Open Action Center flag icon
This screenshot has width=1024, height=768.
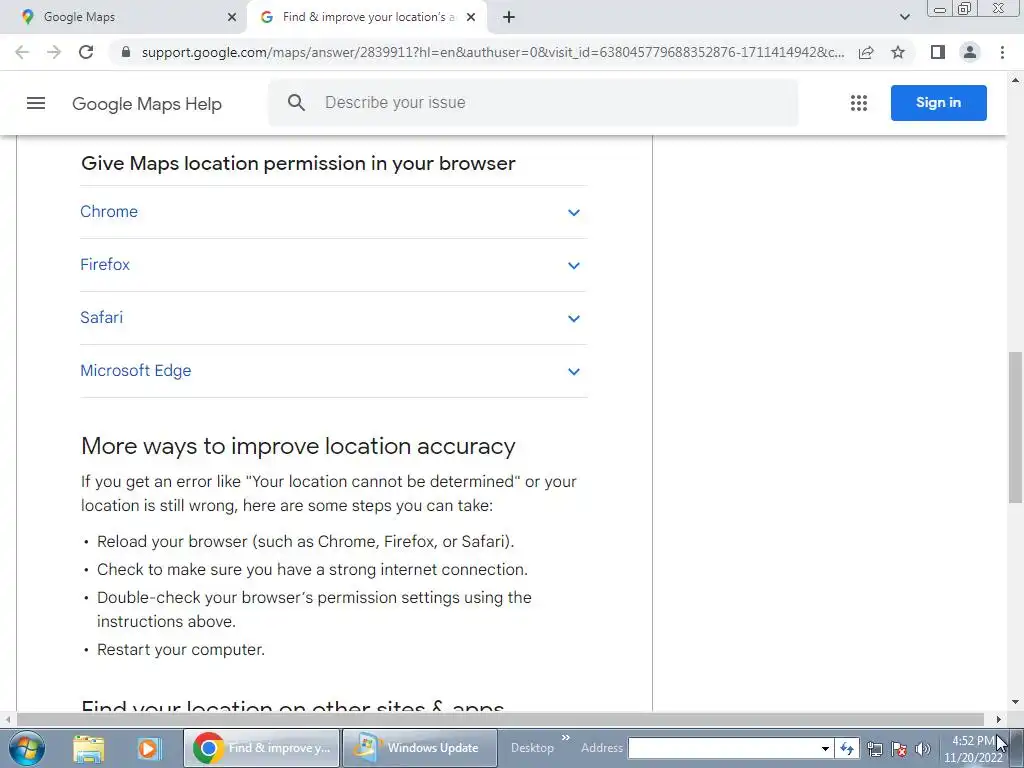click(x=899, y=749)
